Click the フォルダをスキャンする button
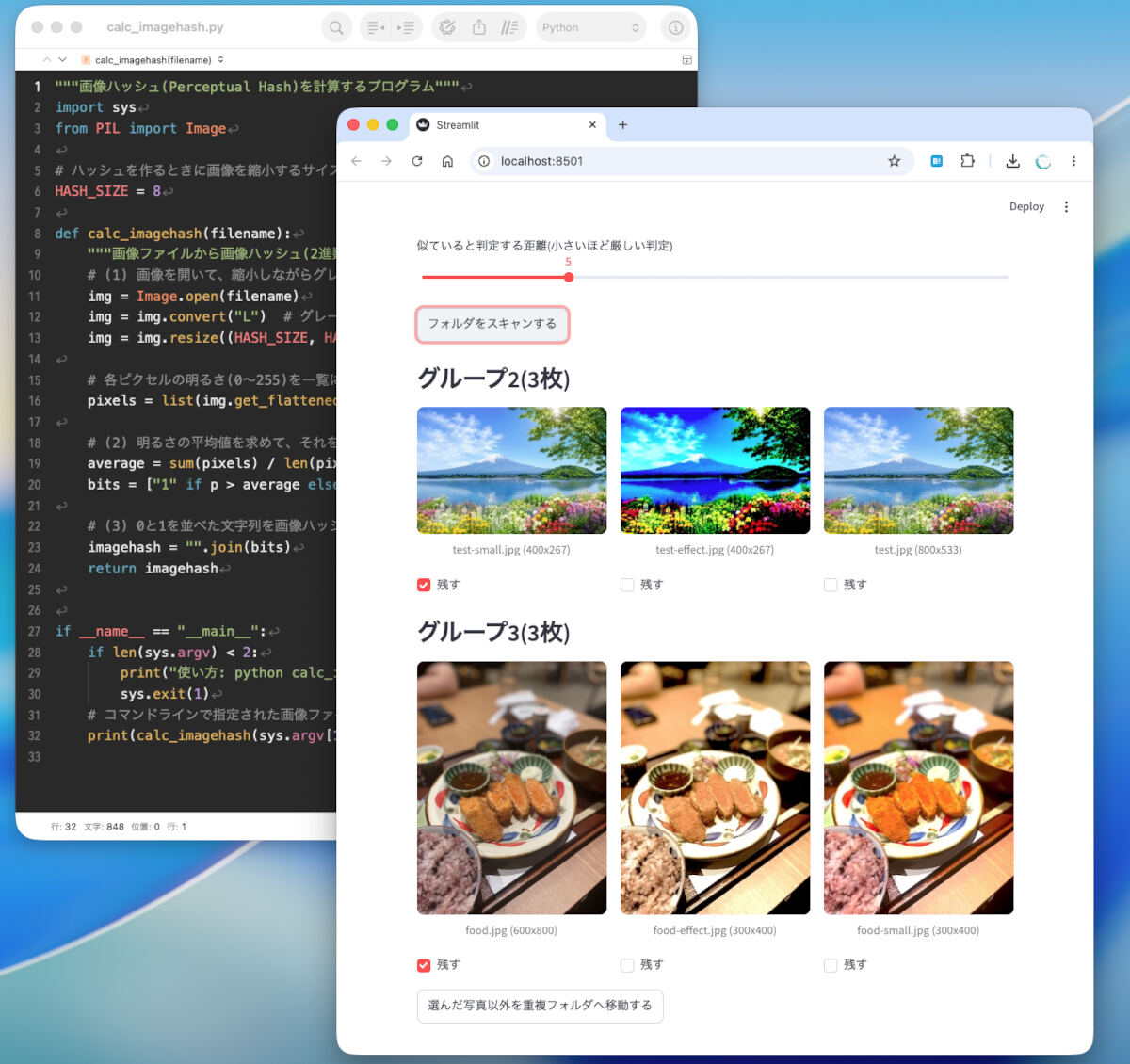The width and height of the screenshot is (1130, 1064). coord(492,324)
